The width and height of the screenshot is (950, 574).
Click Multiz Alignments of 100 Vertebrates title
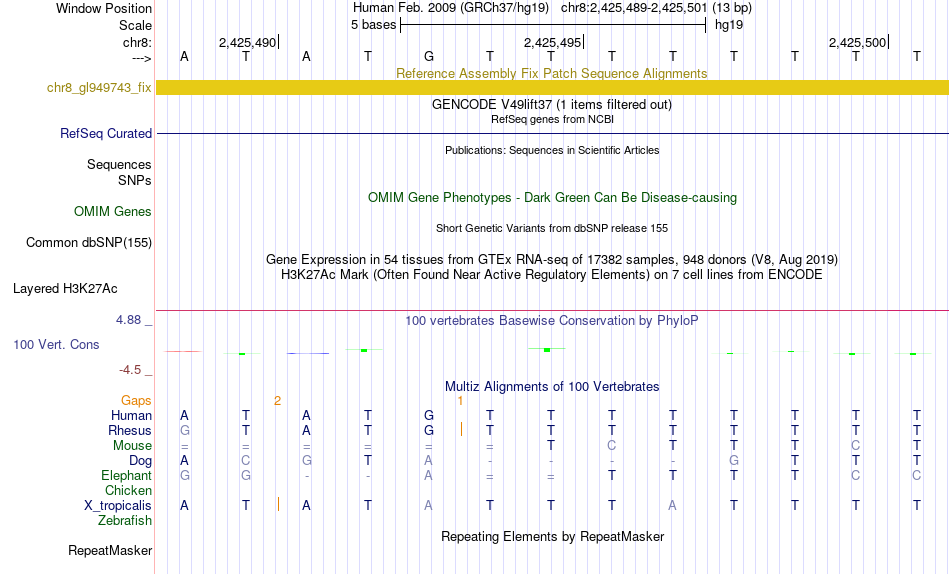coord(552,387)
